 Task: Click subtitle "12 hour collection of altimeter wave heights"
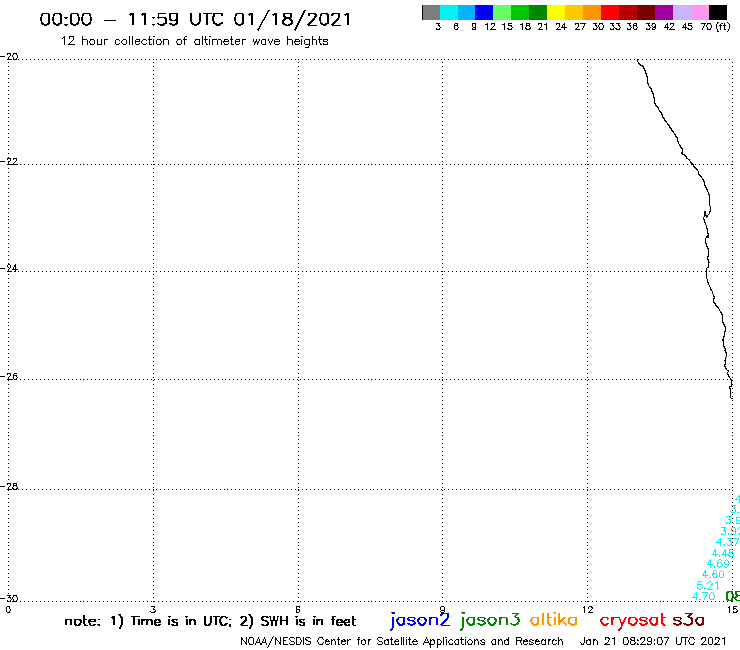pos(194,41)
